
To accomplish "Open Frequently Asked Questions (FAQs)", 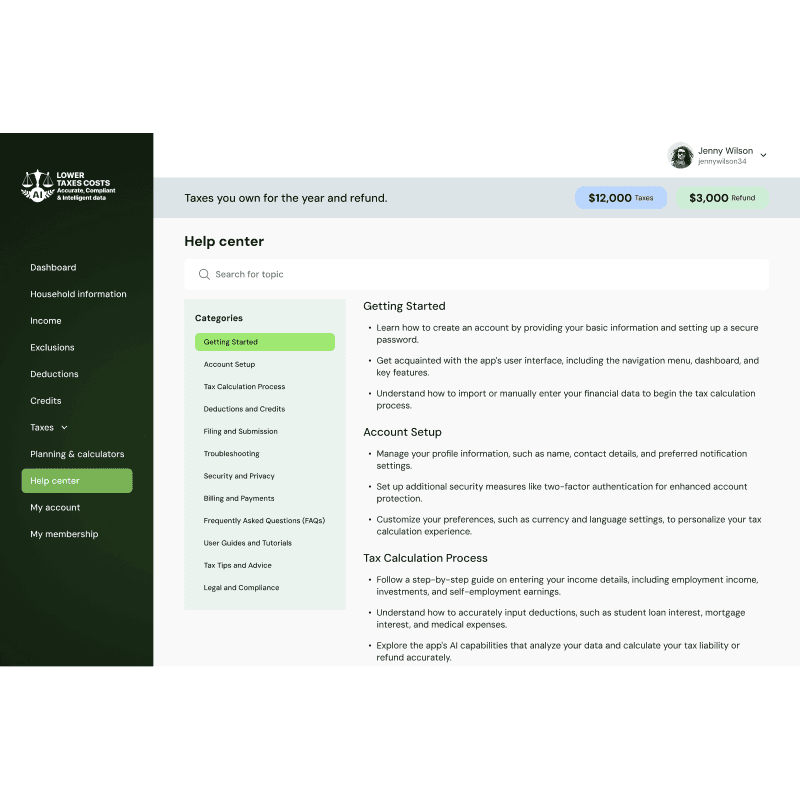I will coord(264,521).
